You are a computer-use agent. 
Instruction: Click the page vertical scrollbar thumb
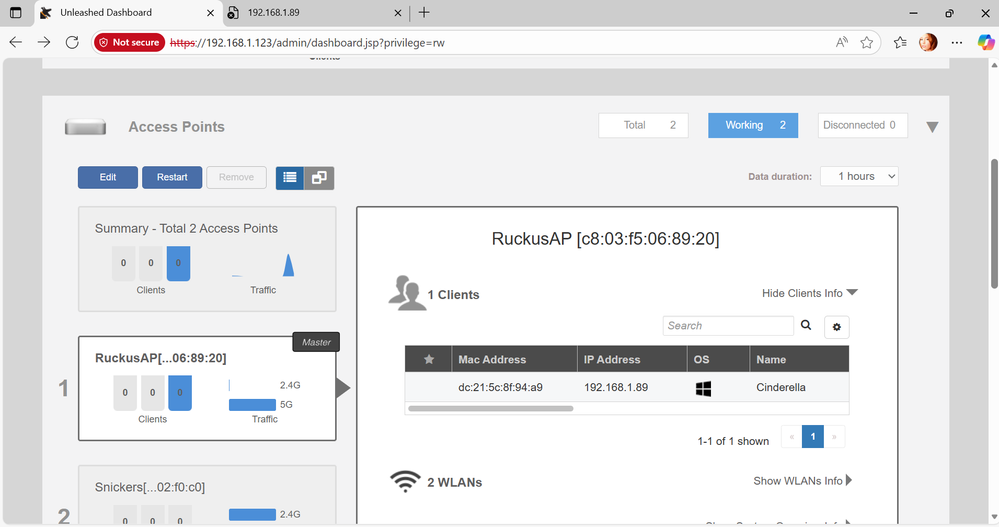(x=994, y=223)
